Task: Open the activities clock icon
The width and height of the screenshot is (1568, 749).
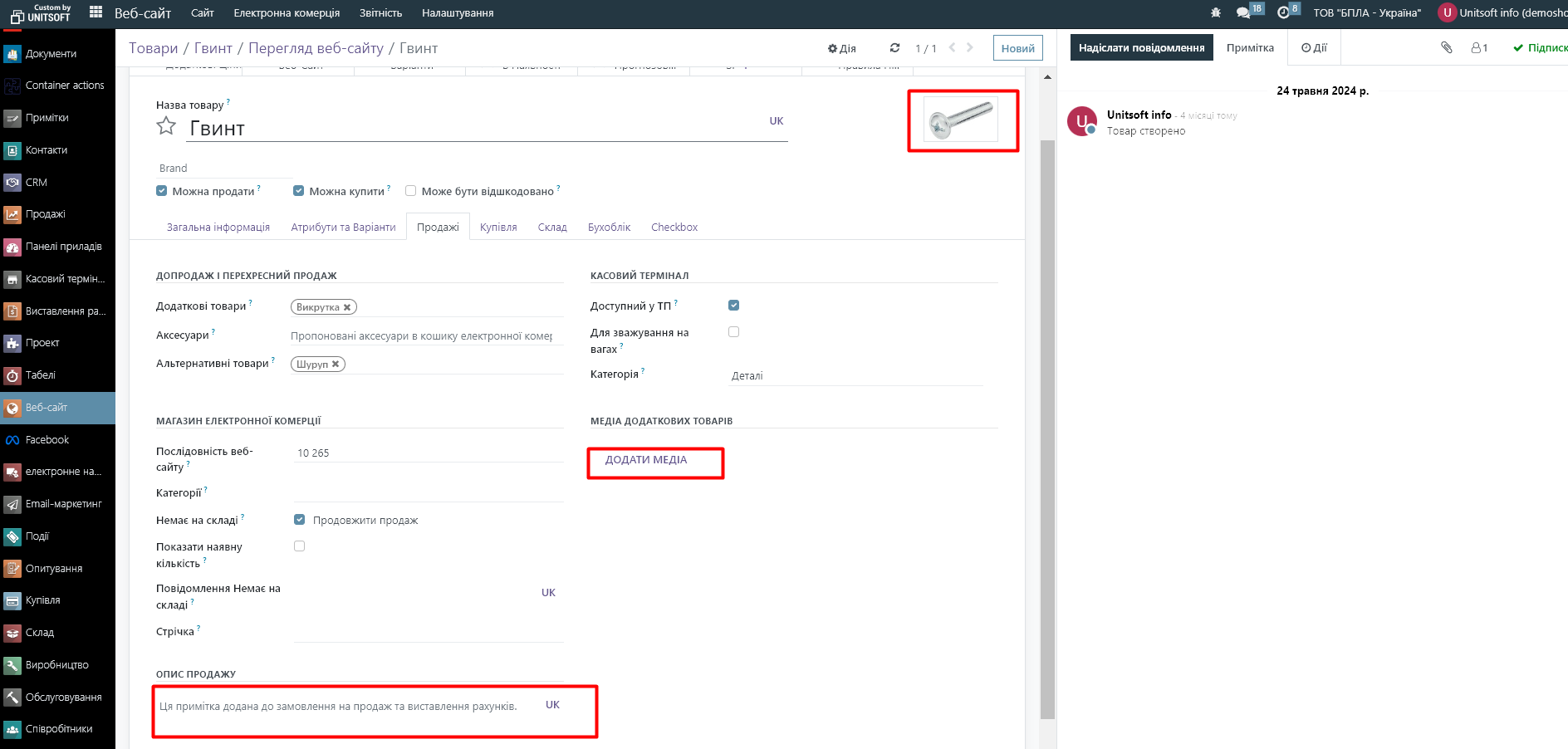Action: 1283,13
